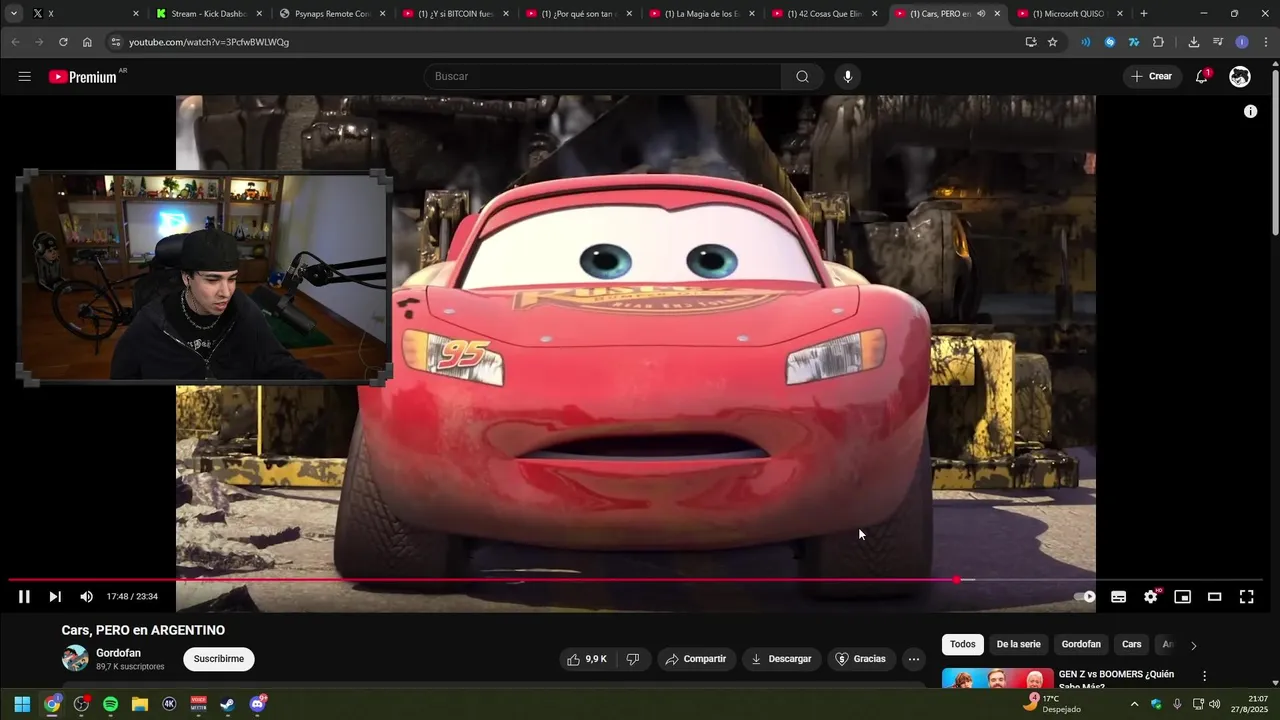Open Spotify from the taskbar
Image resolution: width=1280 pixels, height=720 pixels.
pos(110,704)
